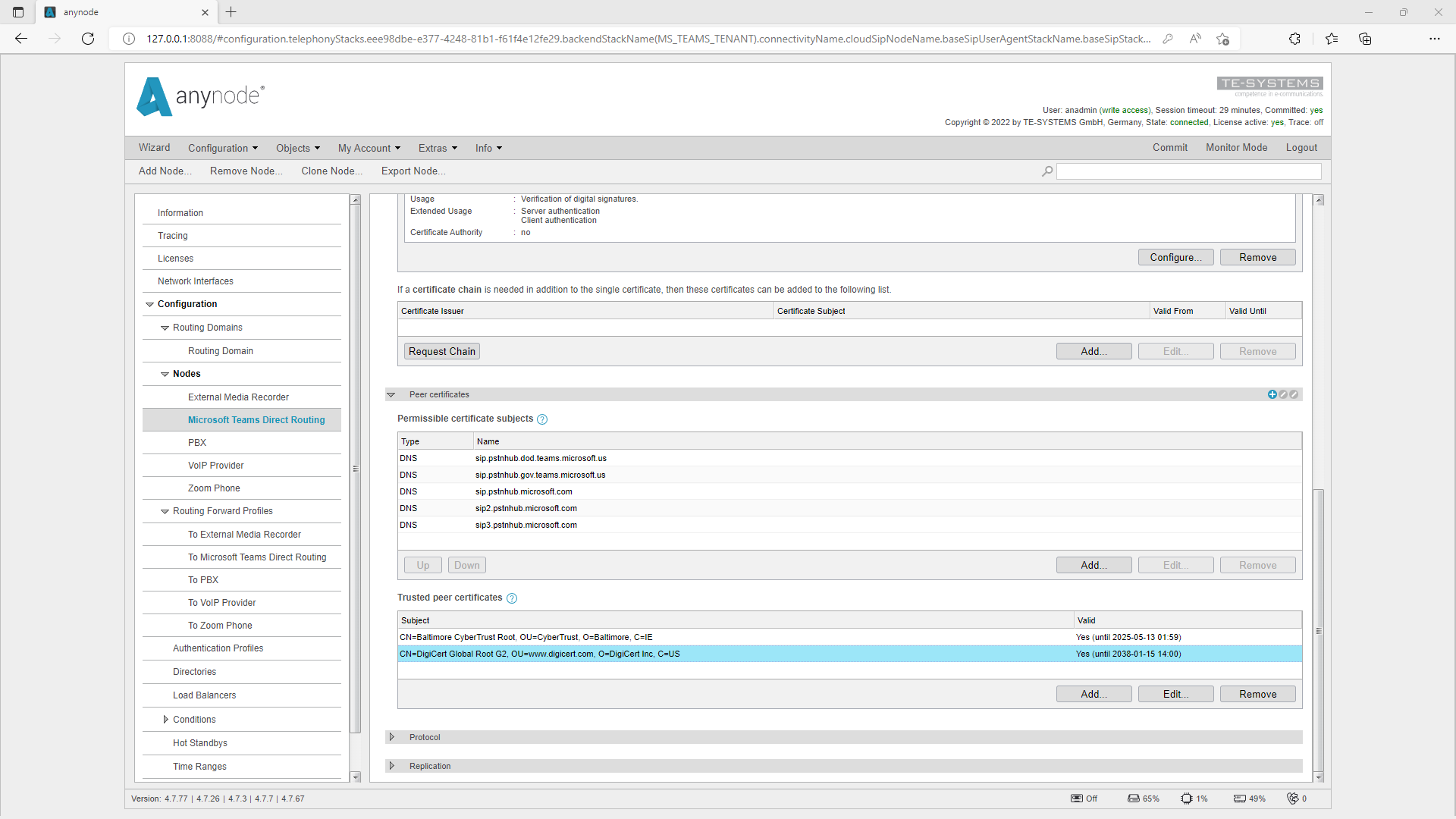Click in the node search input field
This screenshot has height=819, width=1456.
(1188, 171)
